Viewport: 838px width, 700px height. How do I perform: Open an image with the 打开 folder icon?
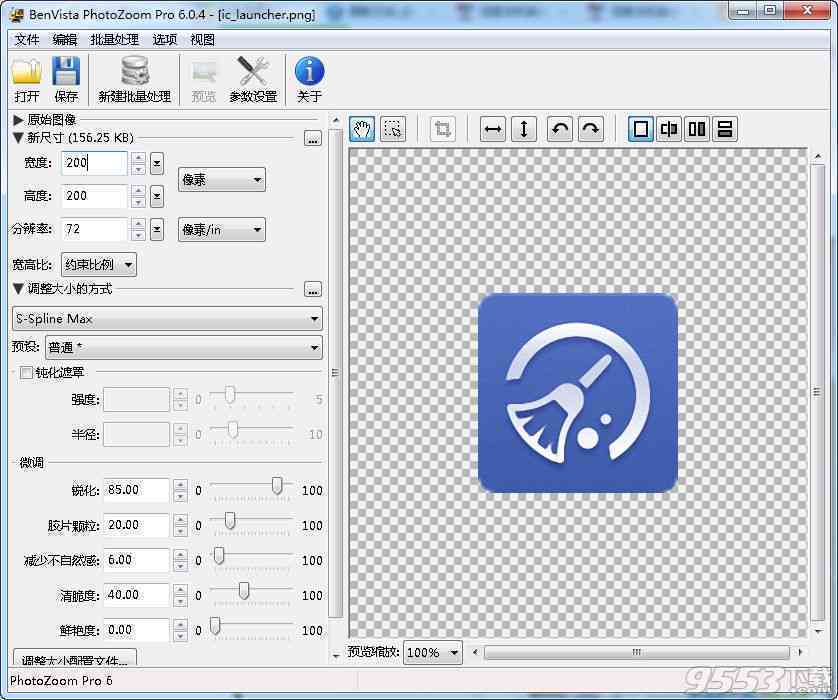click(27, 79)
